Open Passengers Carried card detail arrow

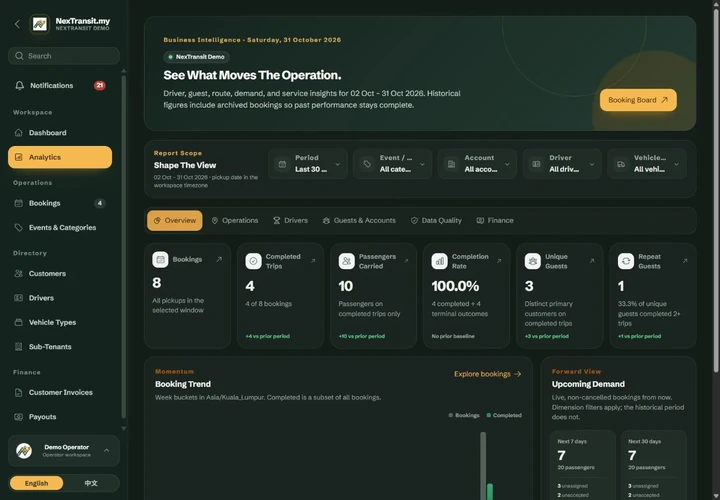pyautogui.click(x=406, y=261)
